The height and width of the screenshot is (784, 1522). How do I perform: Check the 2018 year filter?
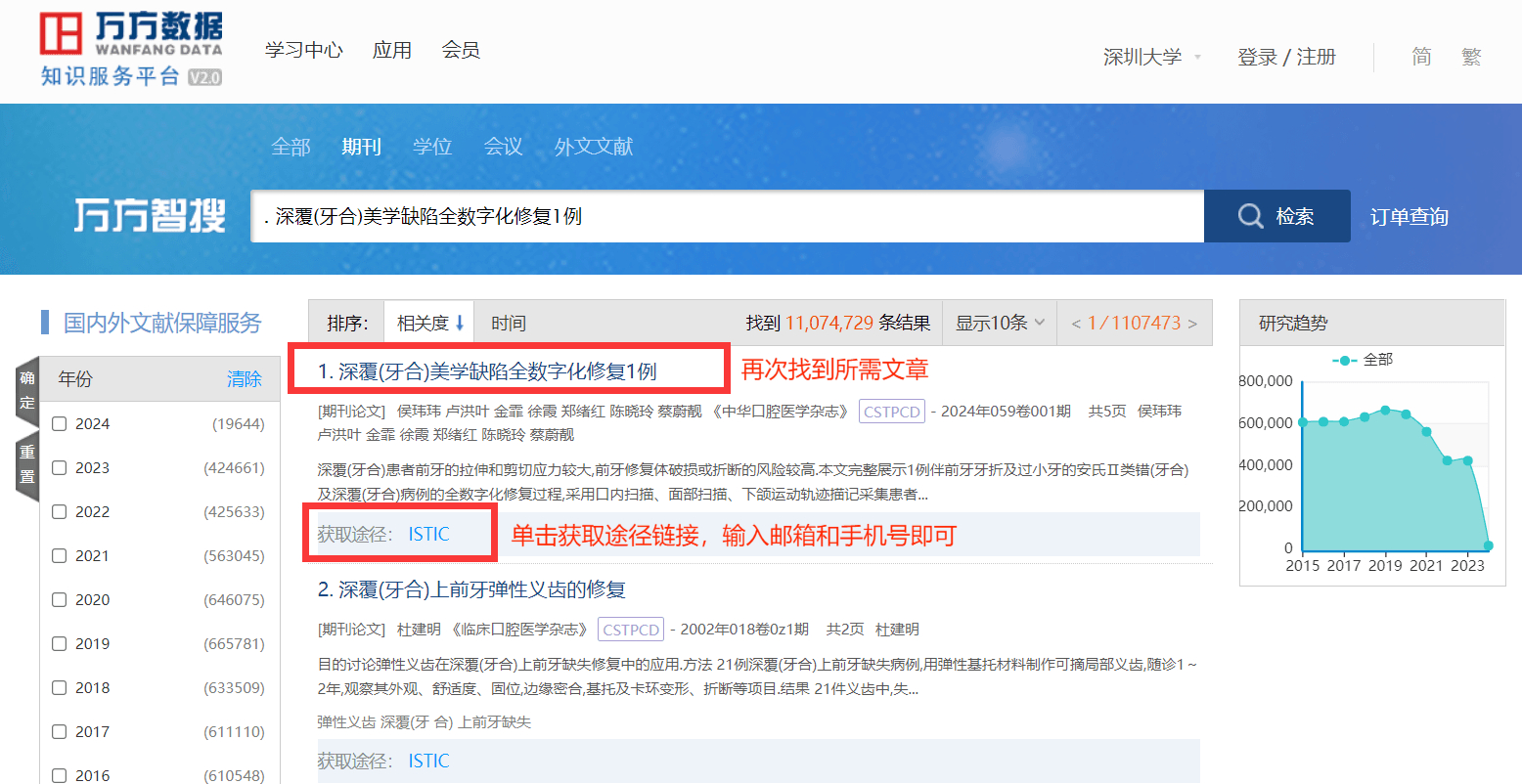60,687
